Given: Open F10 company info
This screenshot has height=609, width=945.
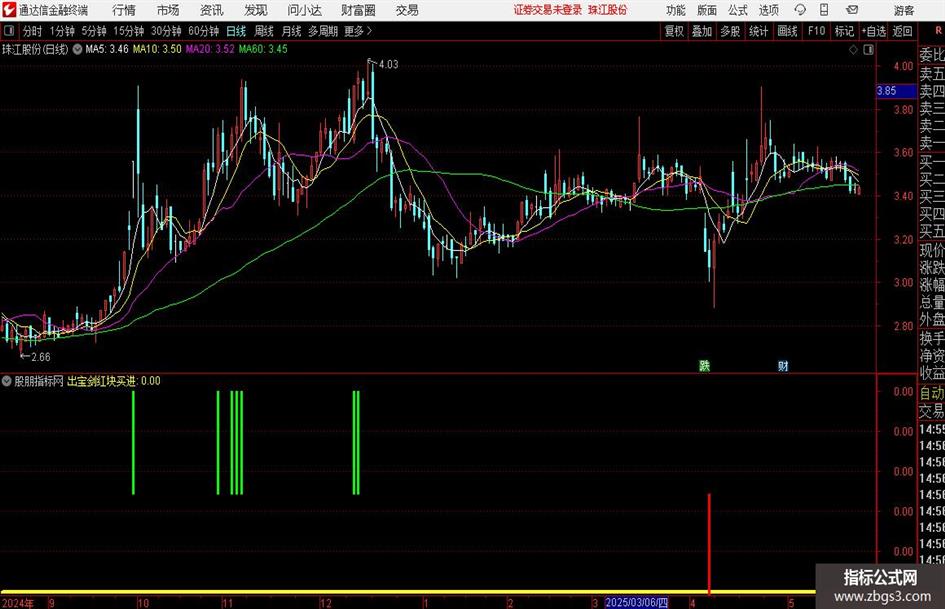Looking at the screenshot, I should (x=816, y=31).
